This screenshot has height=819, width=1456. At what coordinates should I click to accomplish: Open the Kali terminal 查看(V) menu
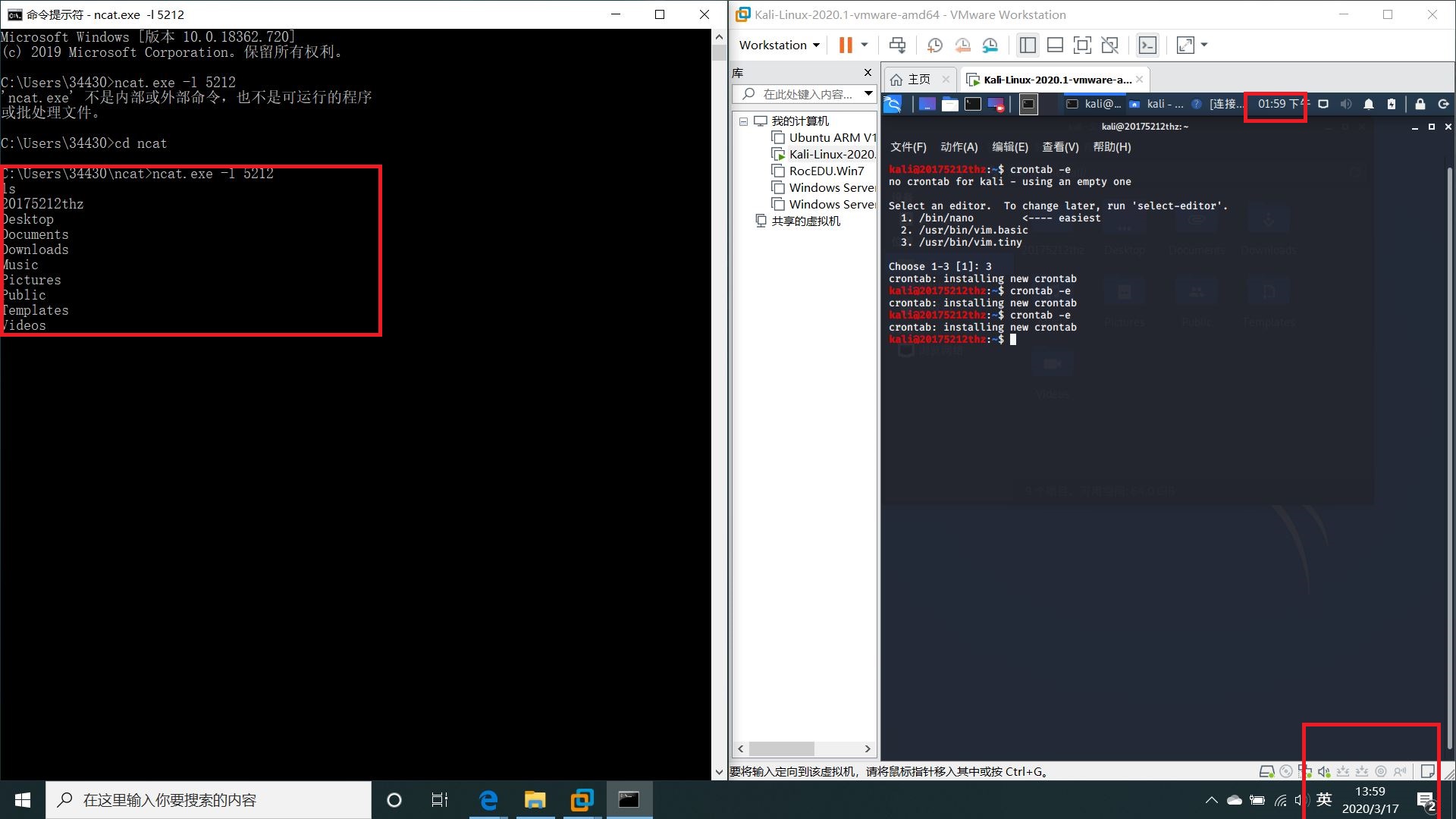click(x=1060, y=147)
